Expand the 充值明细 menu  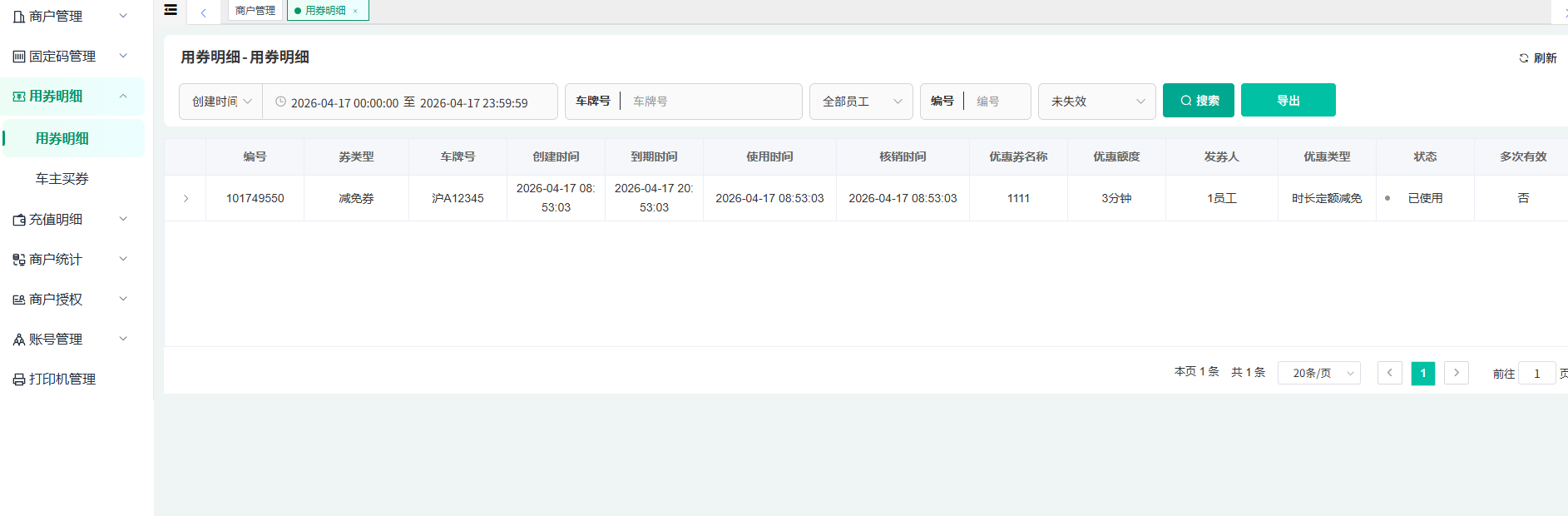tap(72, 220)
